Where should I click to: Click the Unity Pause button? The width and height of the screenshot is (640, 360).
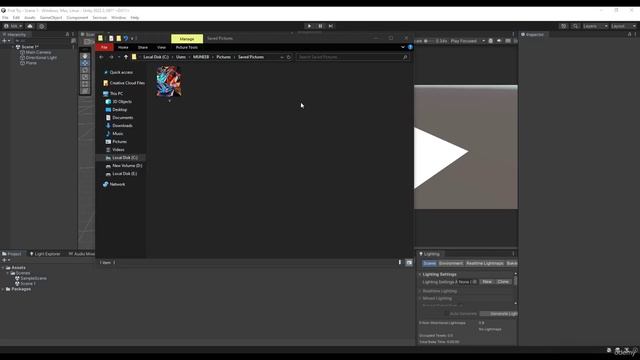click(320, 26)
